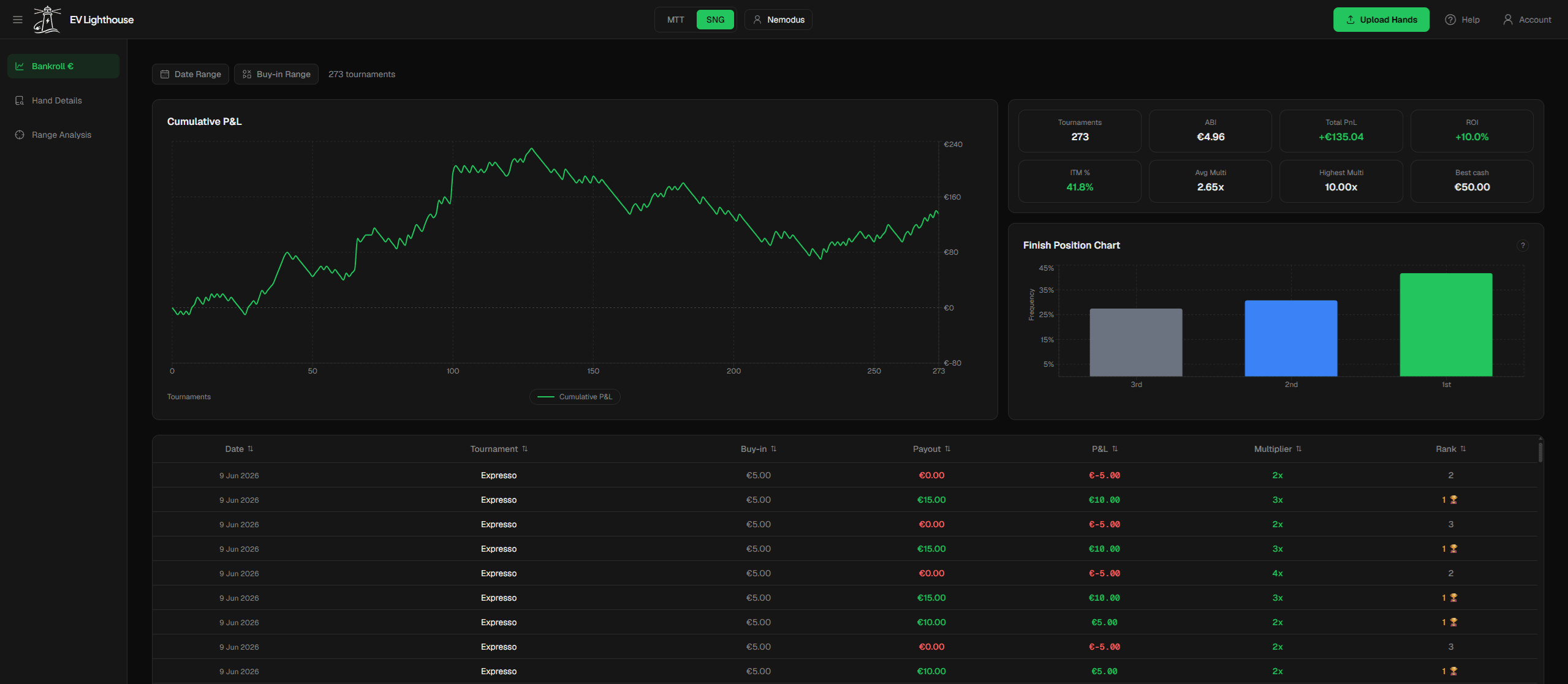Click the table vertical scrollbar

click(1540, 452)
